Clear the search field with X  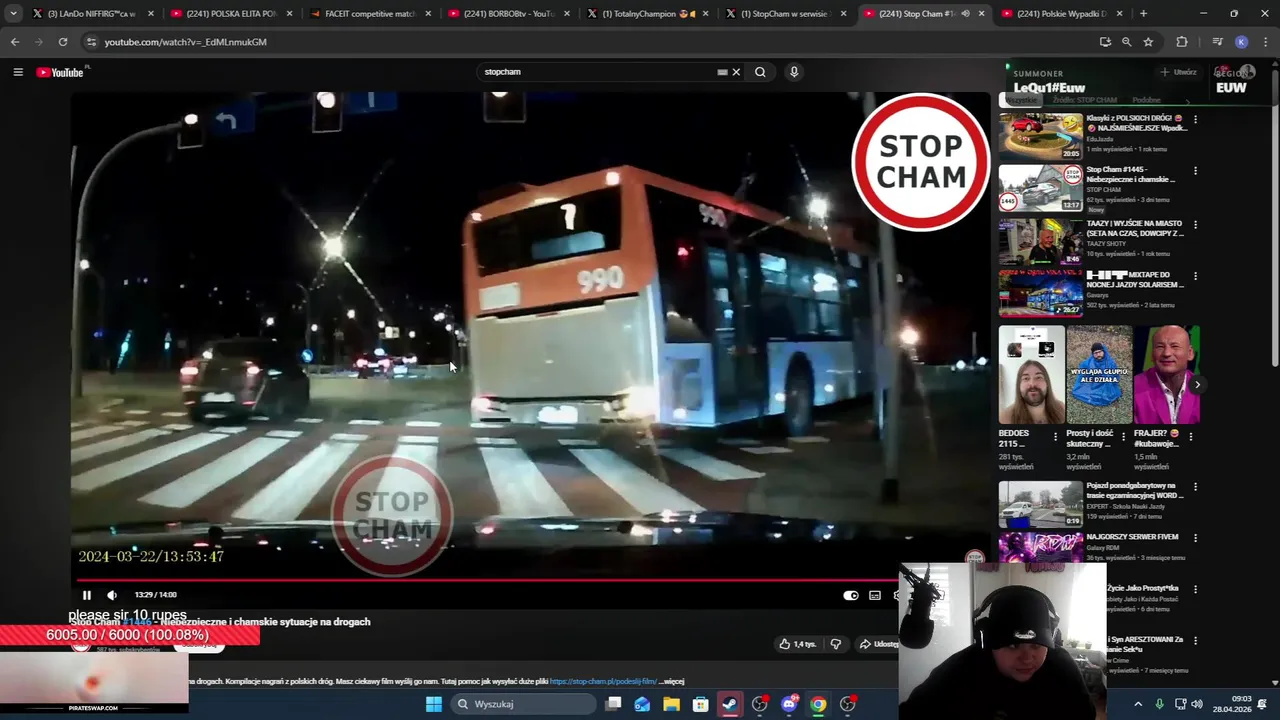(x=736, y=72)
